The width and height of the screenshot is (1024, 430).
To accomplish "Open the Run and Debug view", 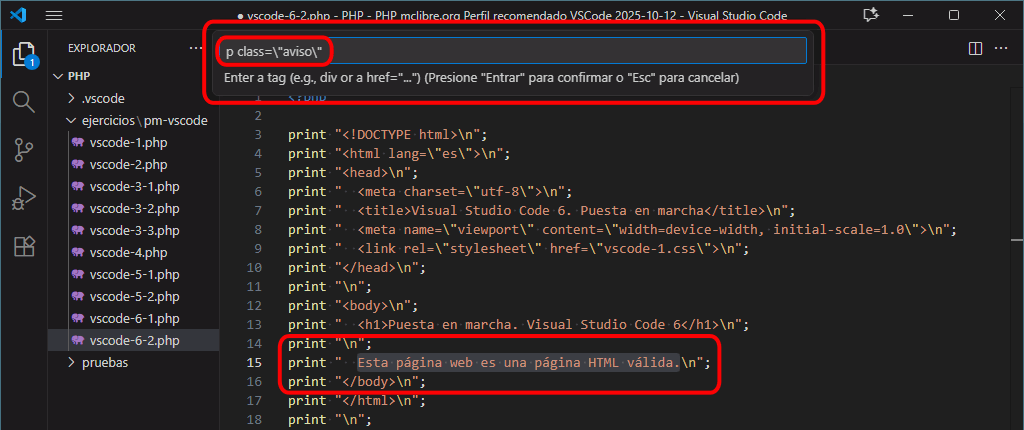I will 23,198.
